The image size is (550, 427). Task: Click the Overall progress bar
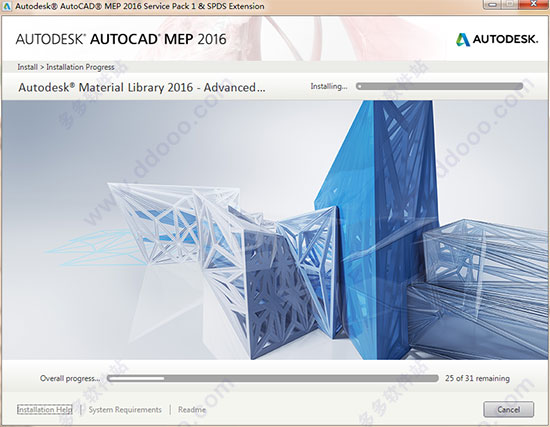[273, 378]
